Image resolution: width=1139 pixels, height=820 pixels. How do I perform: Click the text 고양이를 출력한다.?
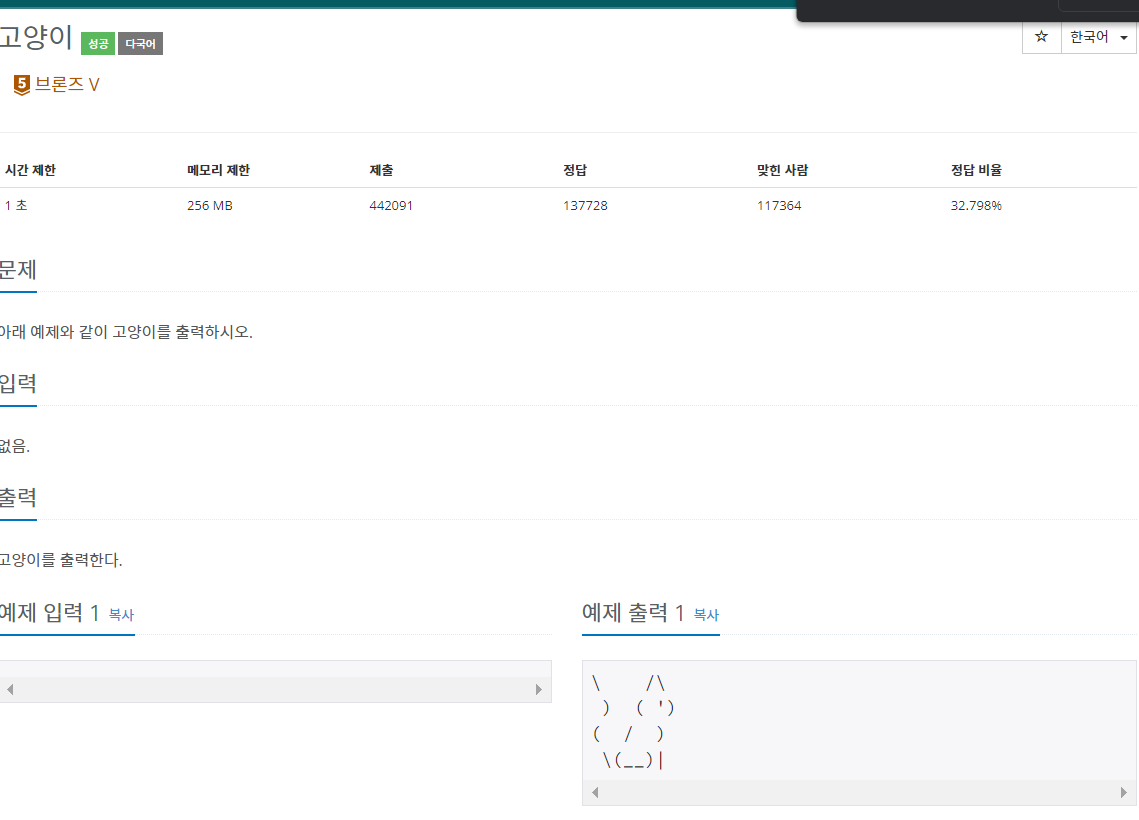pos(61,560)
